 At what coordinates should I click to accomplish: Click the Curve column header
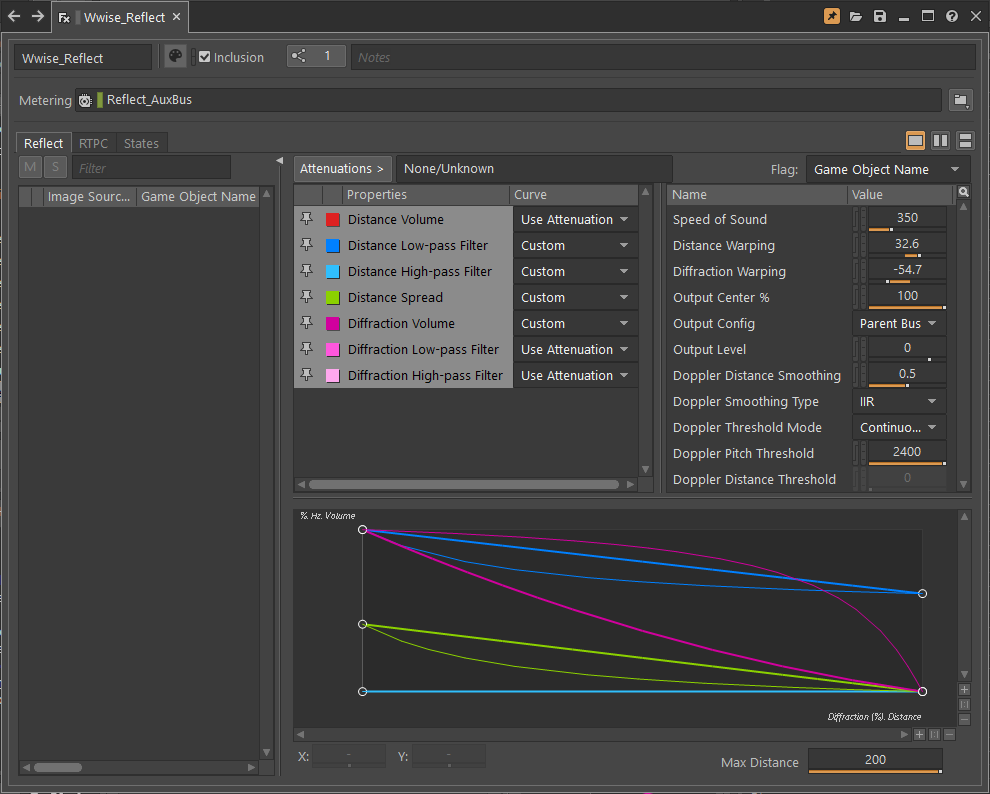575,194
